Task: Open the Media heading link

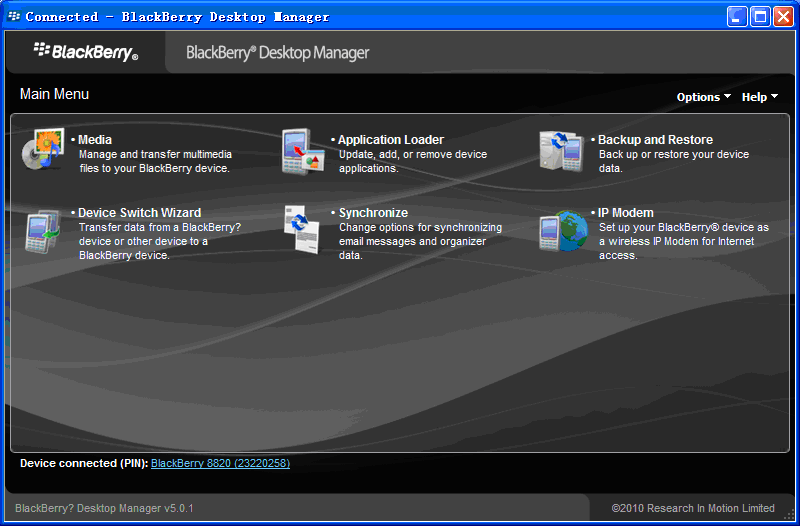Action: point(95,139)
